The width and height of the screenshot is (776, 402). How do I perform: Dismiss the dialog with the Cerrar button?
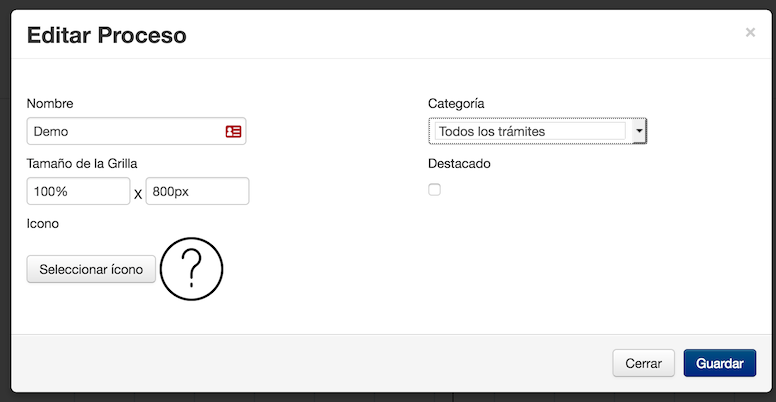643,363
